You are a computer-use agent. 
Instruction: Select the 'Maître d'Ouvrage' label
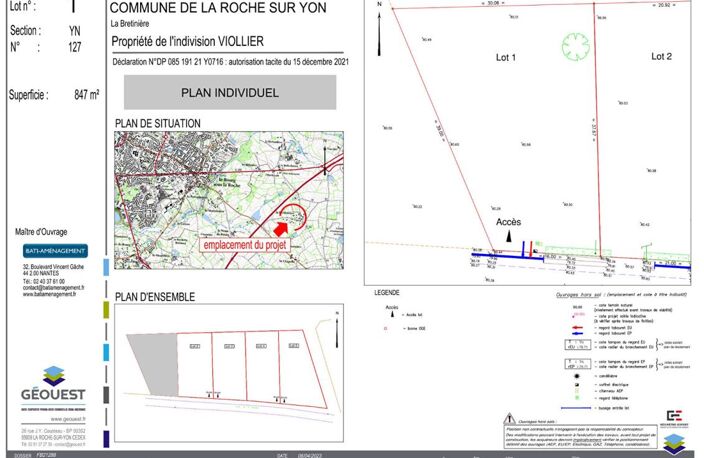point(41,232)
